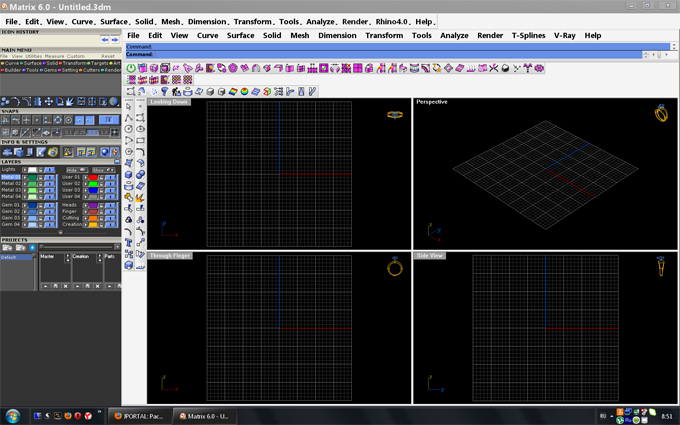Click the Hide button in Layers panel
This screenshot has width=680, height=425.
click(77, 170)
